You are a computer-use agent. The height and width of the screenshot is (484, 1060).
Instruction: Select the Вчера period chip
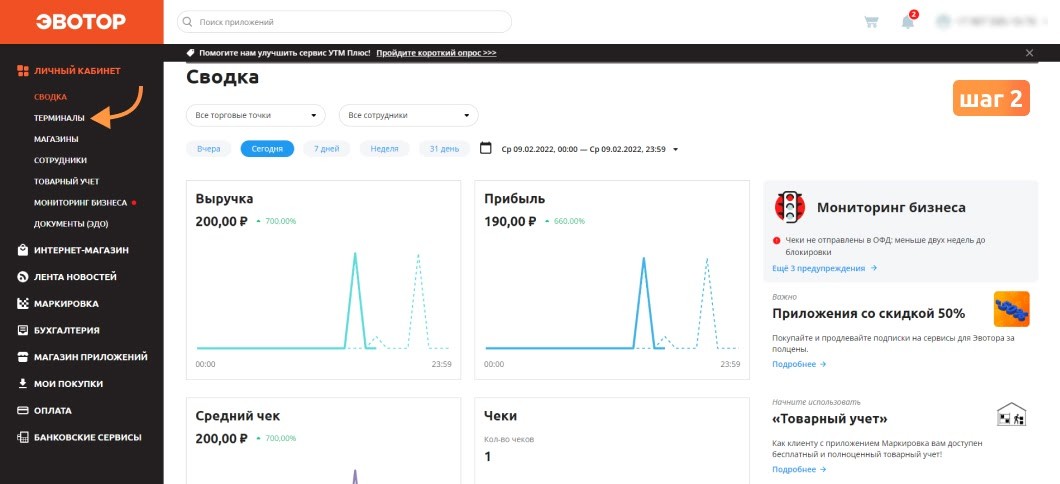208,149
